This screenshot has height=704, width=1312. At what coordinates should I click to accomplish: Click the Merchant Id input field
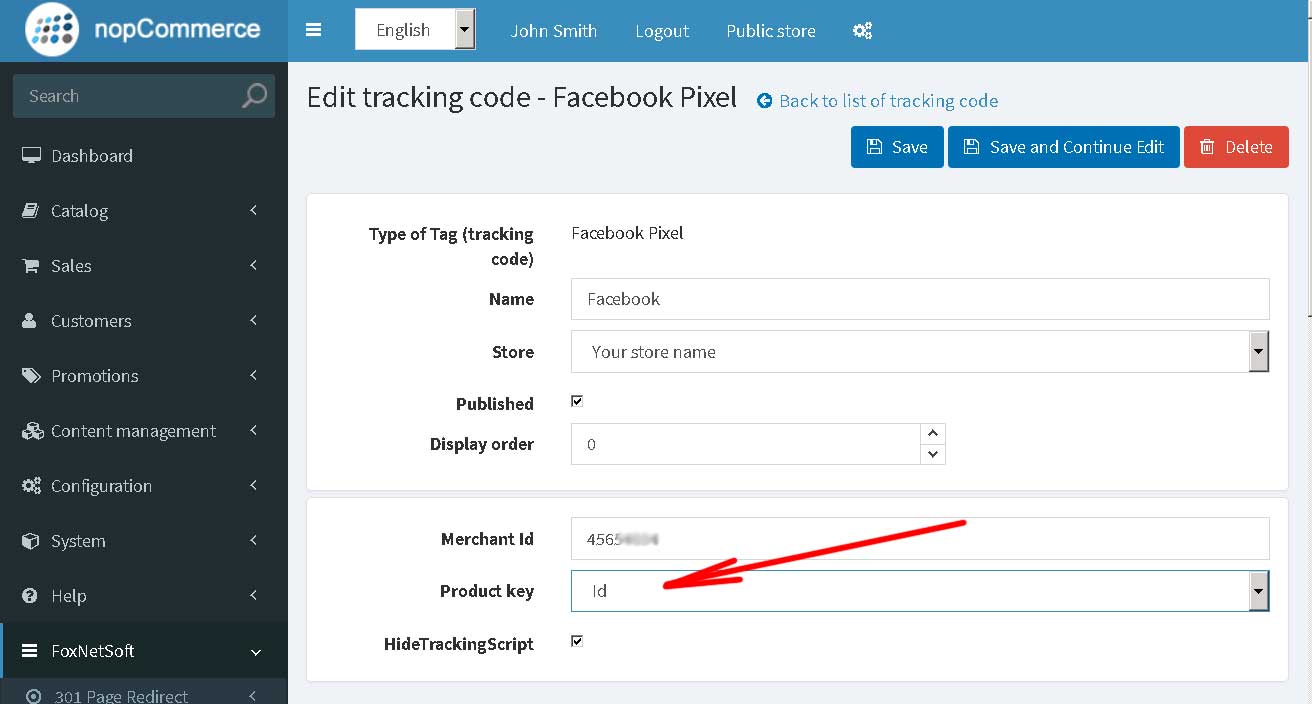click(920, 538)
